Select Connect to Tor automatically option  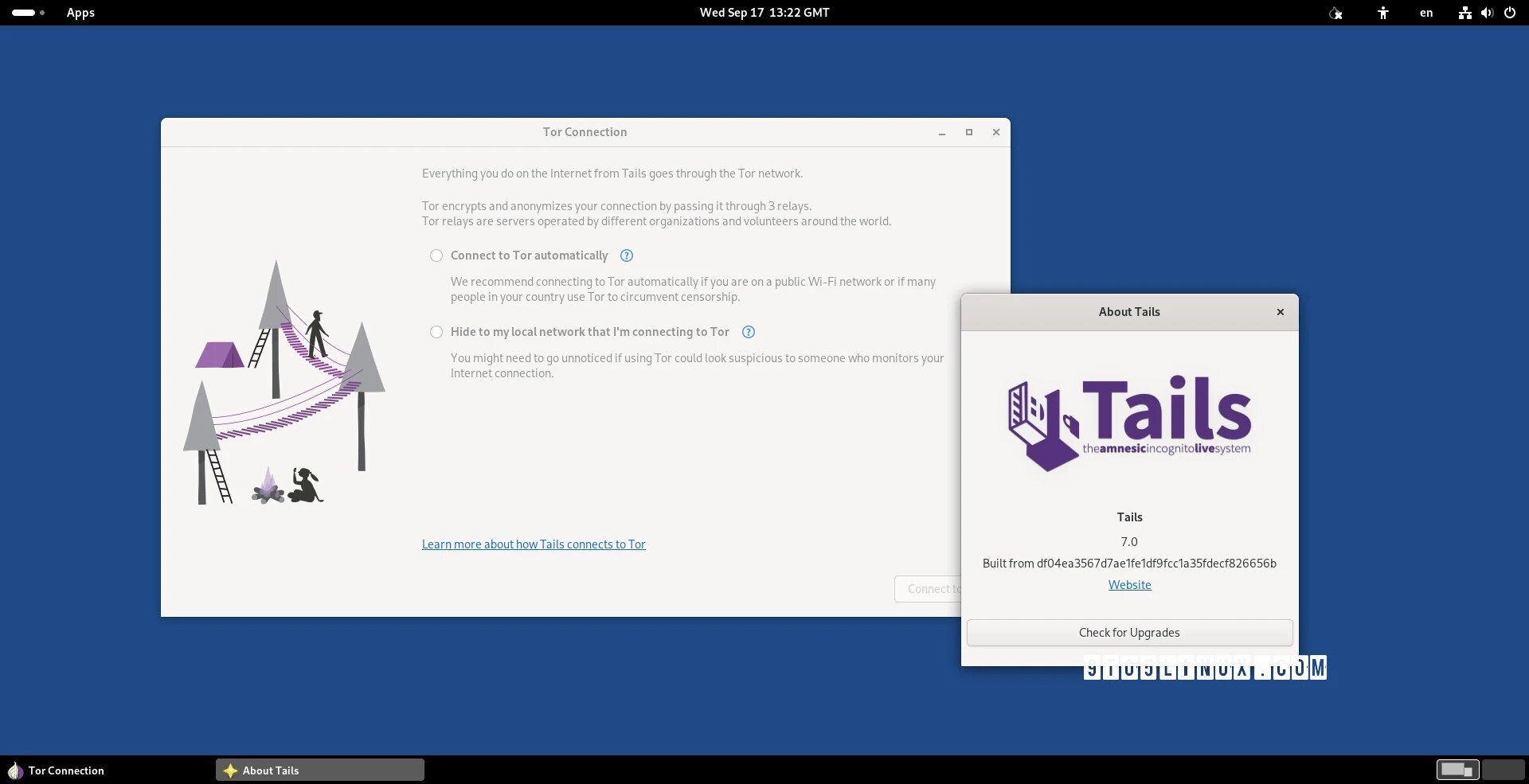pyautogui.click(x=436, y=255)
